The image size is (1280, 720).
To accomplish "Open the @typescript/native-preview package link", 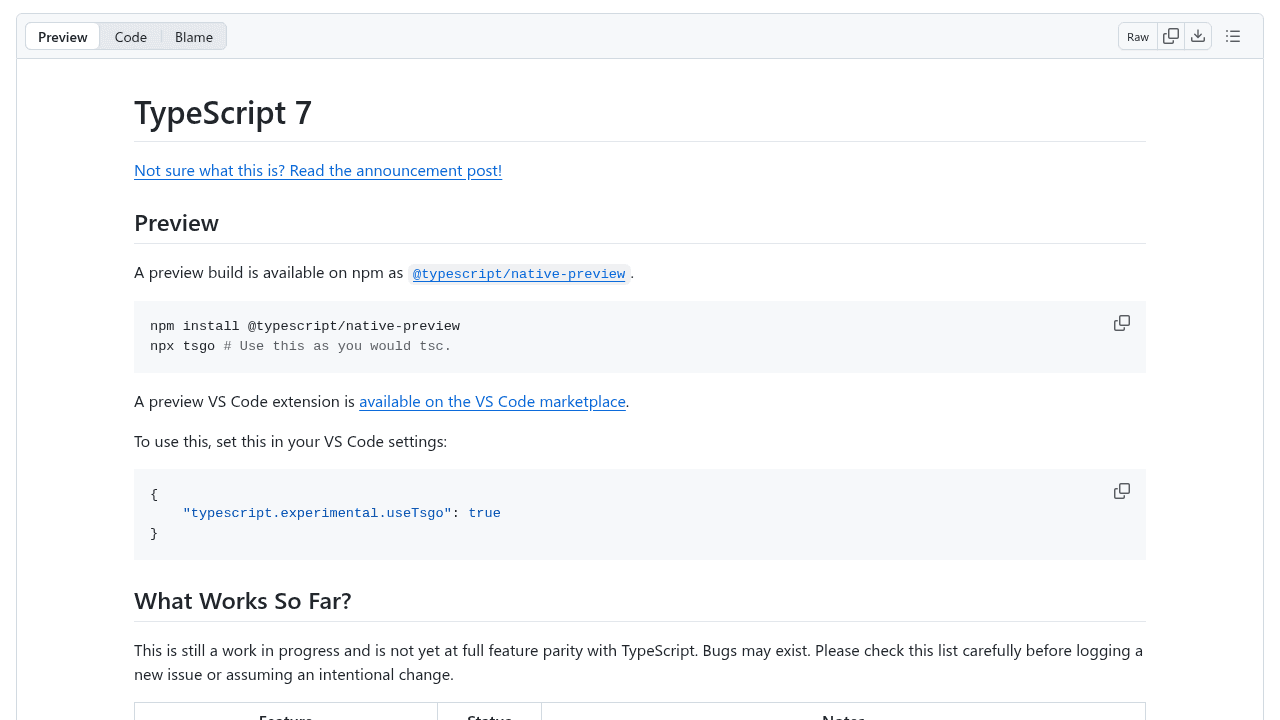I will 519,273.
